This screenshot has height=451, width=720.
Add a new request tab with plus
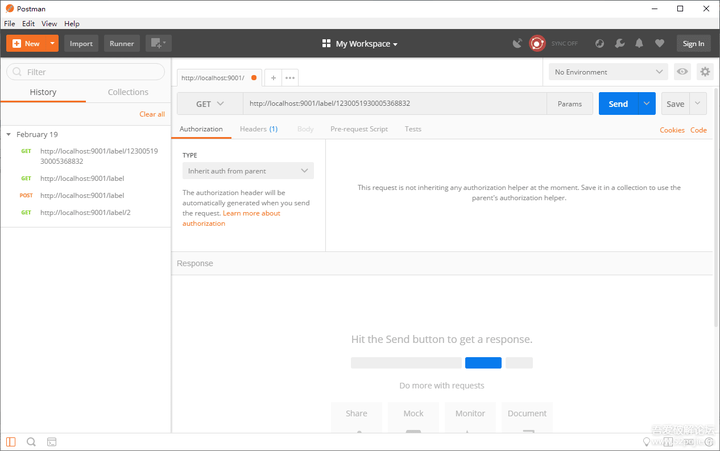click(x=273, y=78)
